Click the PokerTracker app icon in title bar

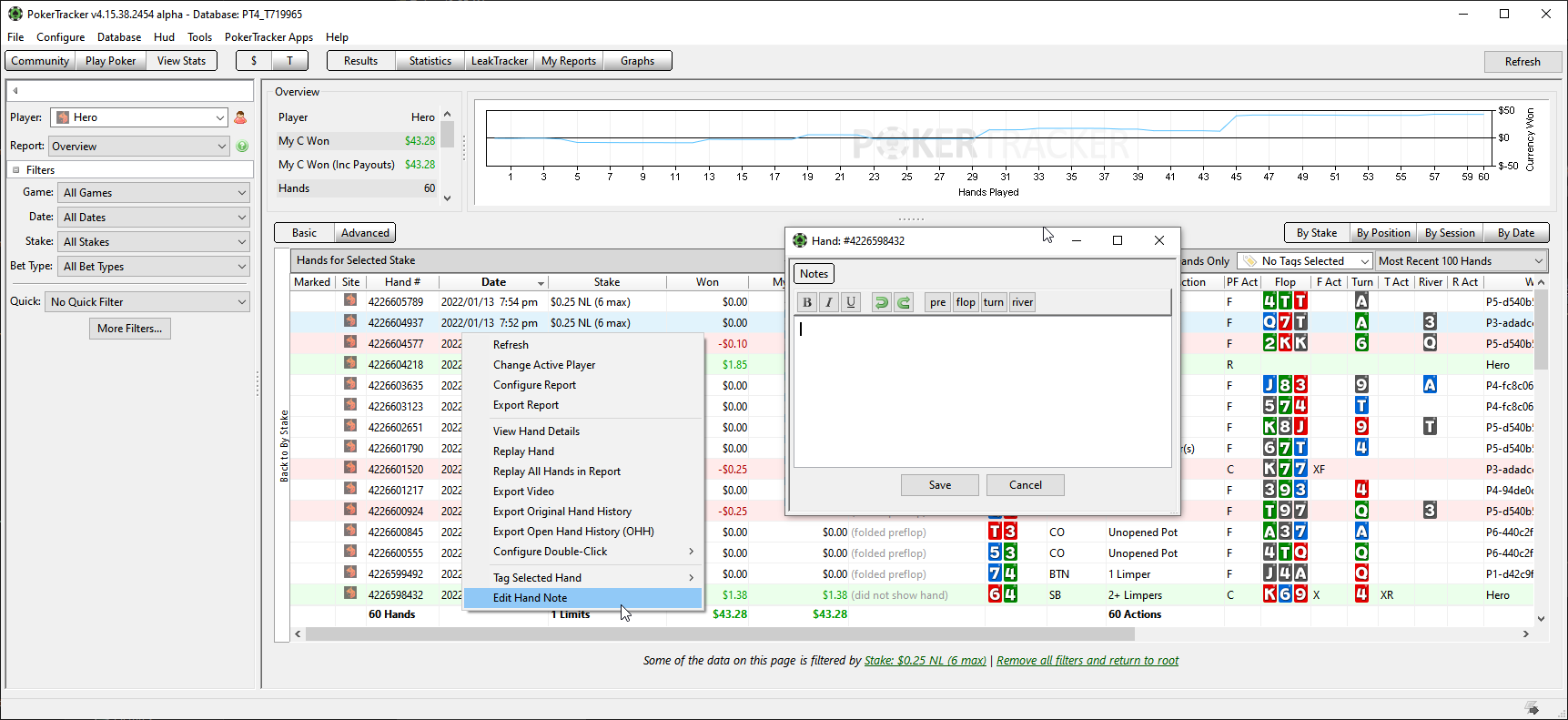coord(15,14)
